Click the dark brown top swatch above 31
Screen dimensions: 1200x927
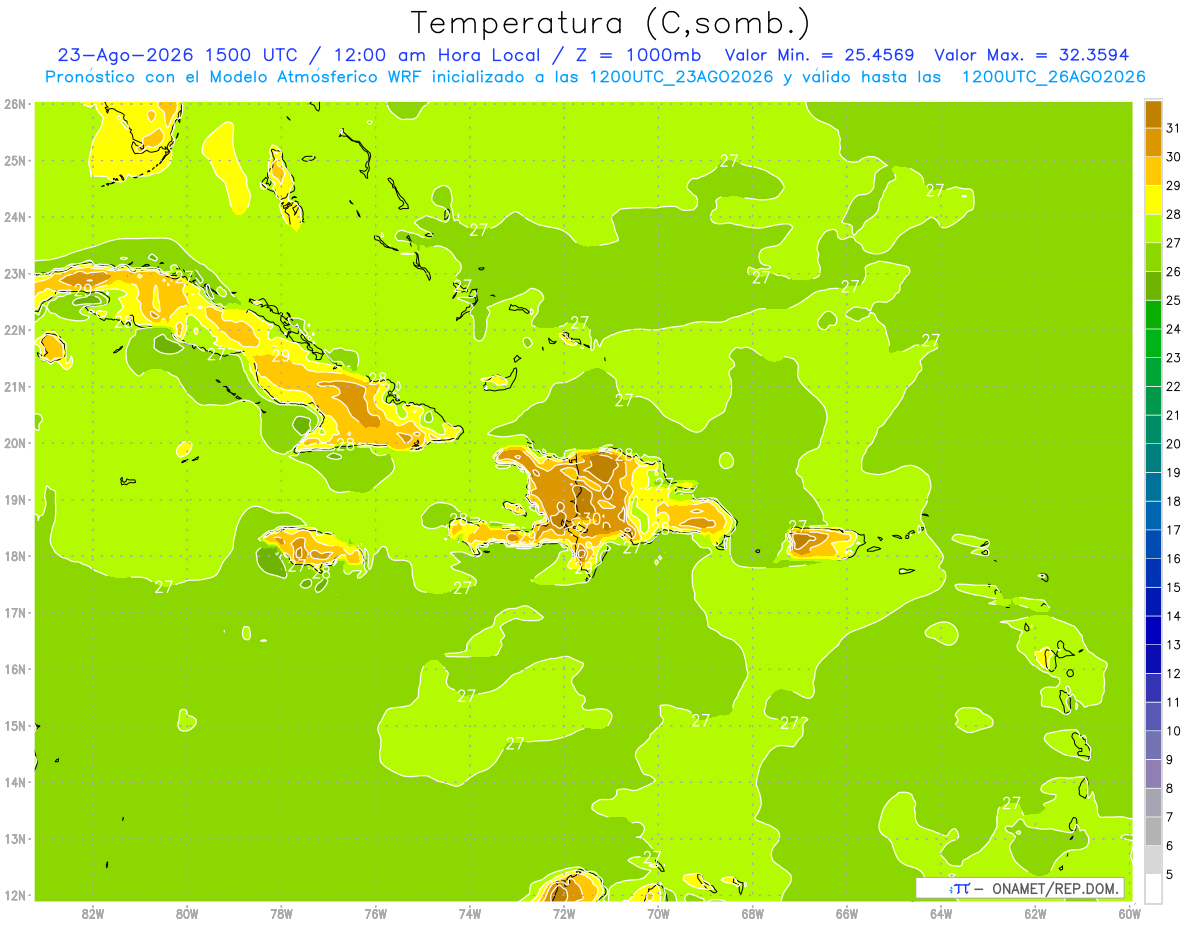coord(1153,114)
